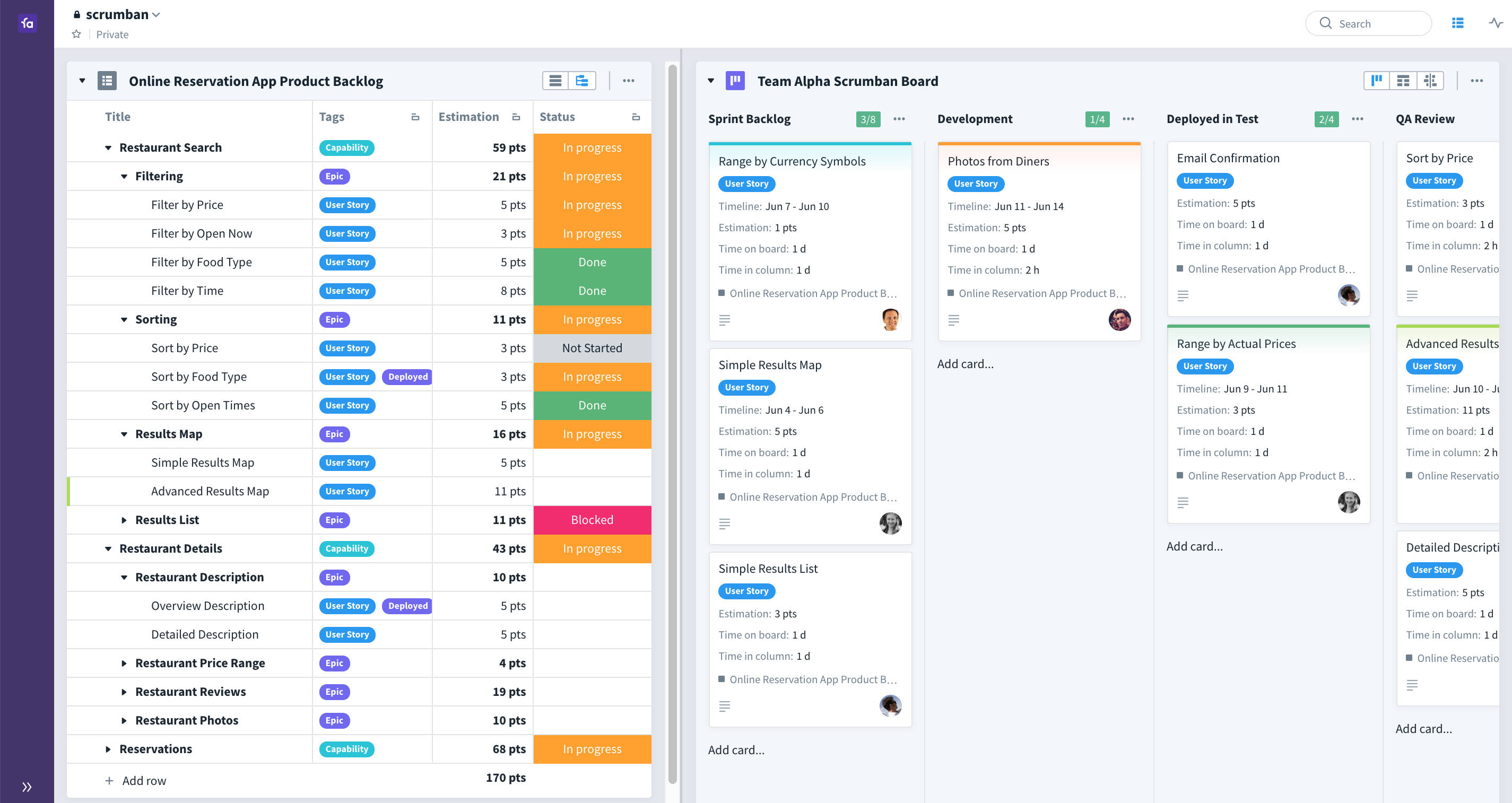Screen dimensions: 1512x803
Task: Switch board to split-column view icon
Action: pos(1430,81)
